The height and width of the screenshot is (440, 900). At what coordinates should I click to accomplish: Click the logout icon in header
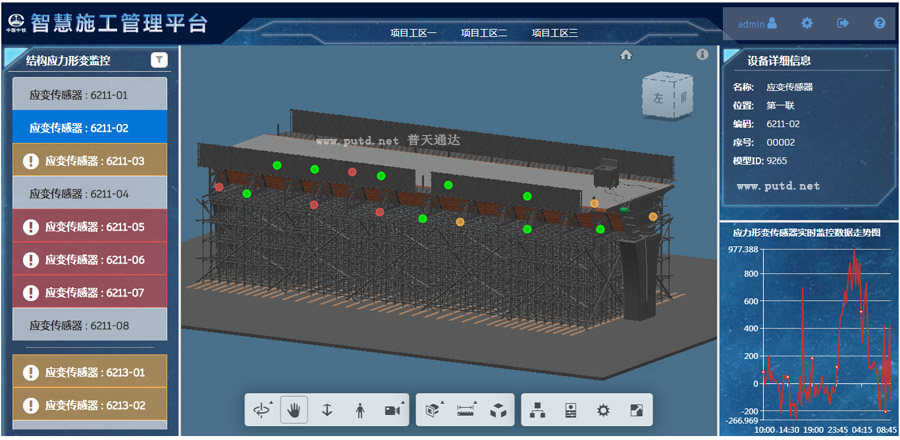click(x=843, y=23)
